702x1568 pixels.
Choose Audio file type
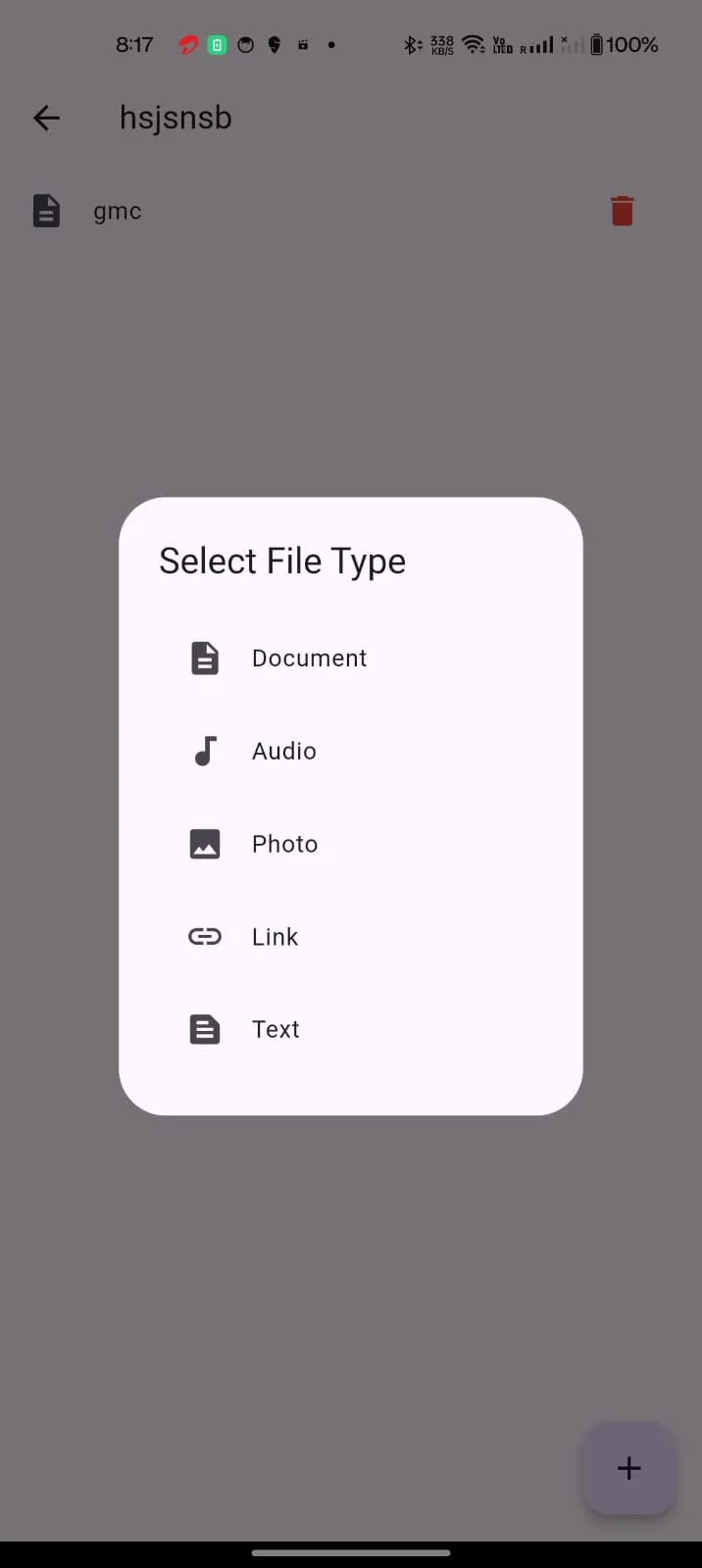pyautogui.click(x=351, y=752)
